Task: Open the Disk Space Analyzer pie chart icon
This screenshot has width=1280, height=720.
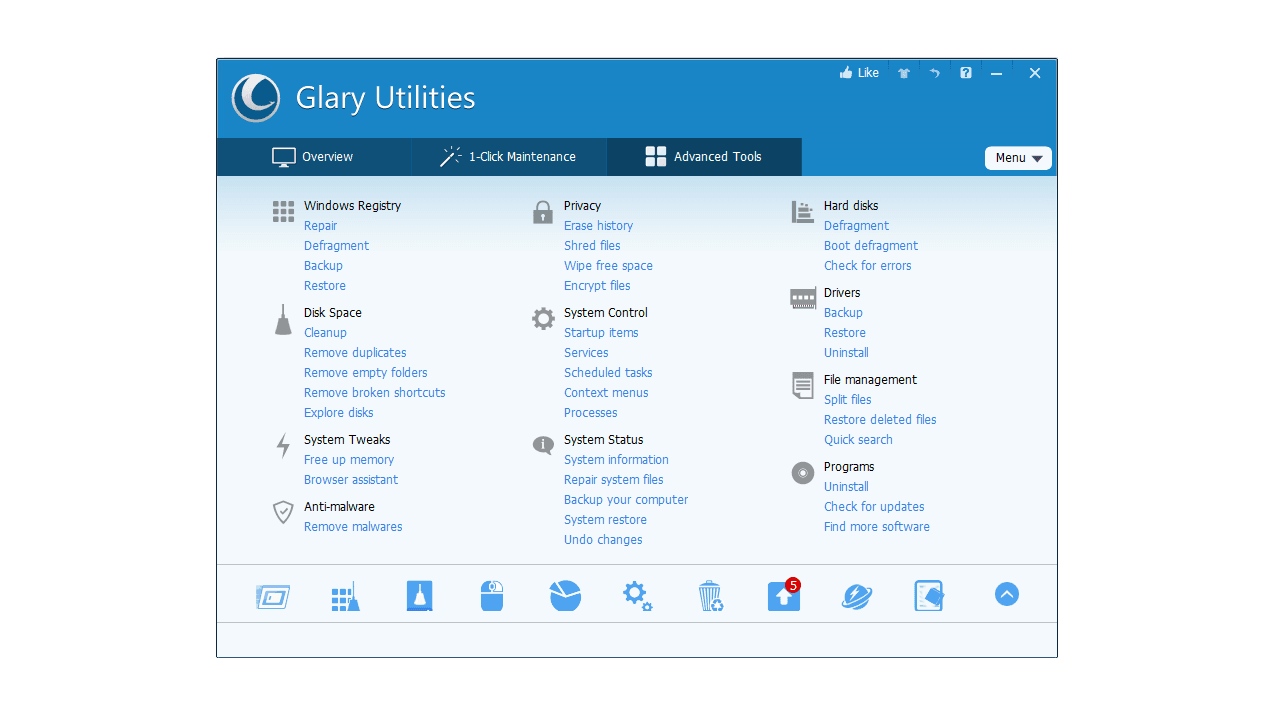Action: pyautogui.click(x=565, y=595)
